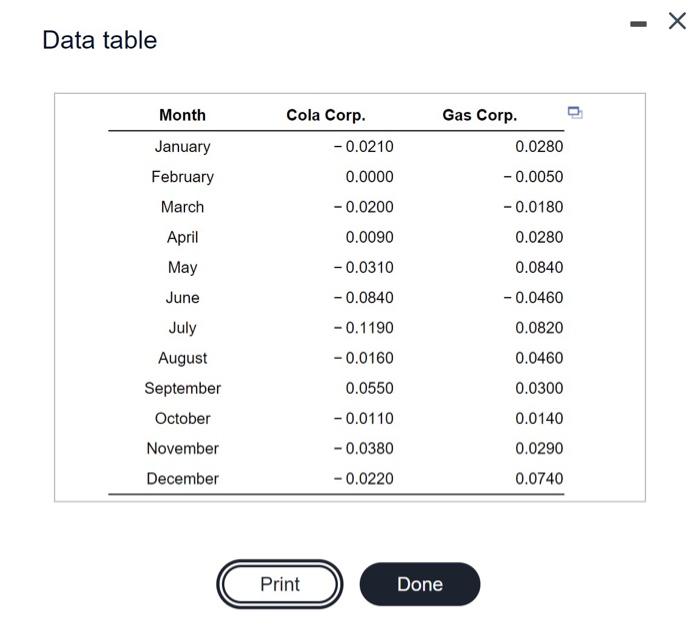
Task: Click the Data table title text
Action: (x=100, y=40)
